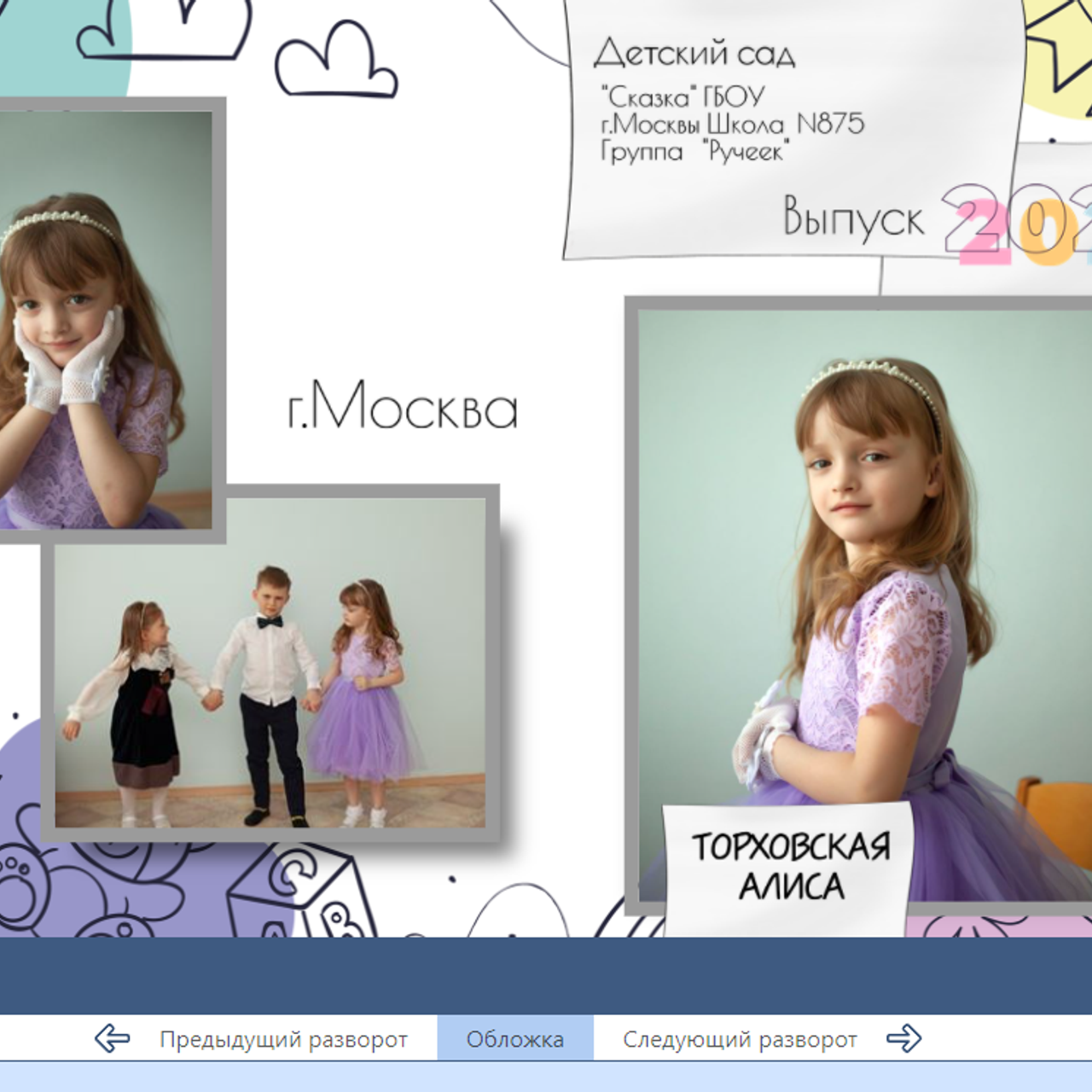Open the Следующий разворот navigation item

[741, 1039]
